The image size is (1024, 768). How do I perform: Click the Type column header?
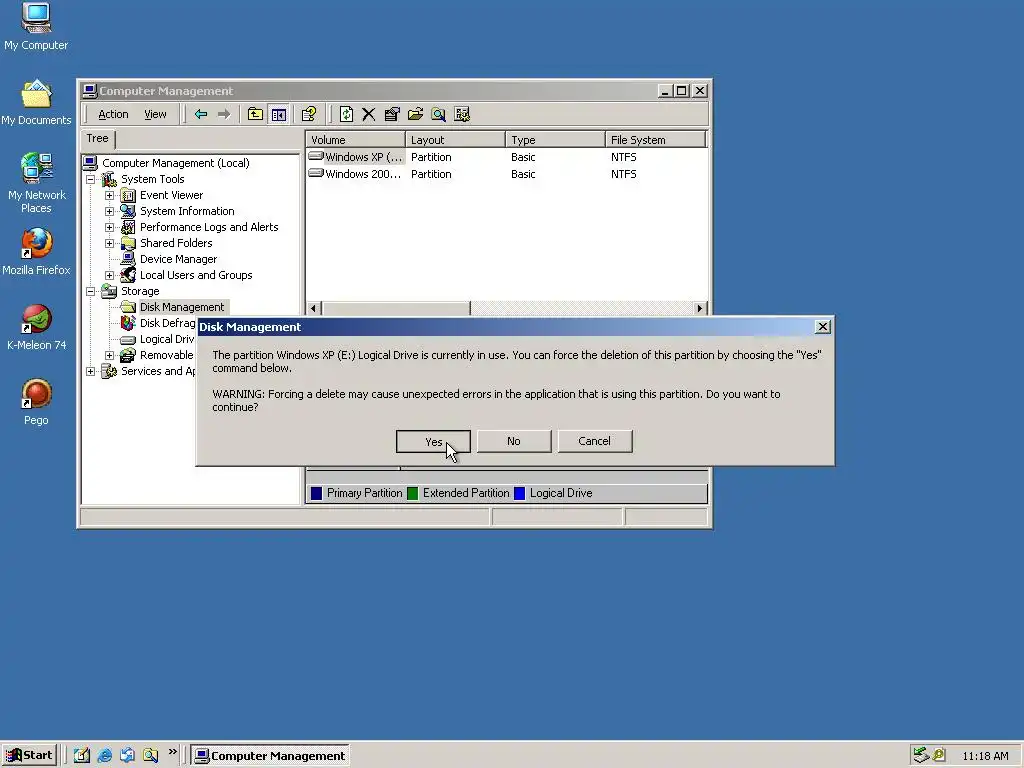[x=556, y=140]
